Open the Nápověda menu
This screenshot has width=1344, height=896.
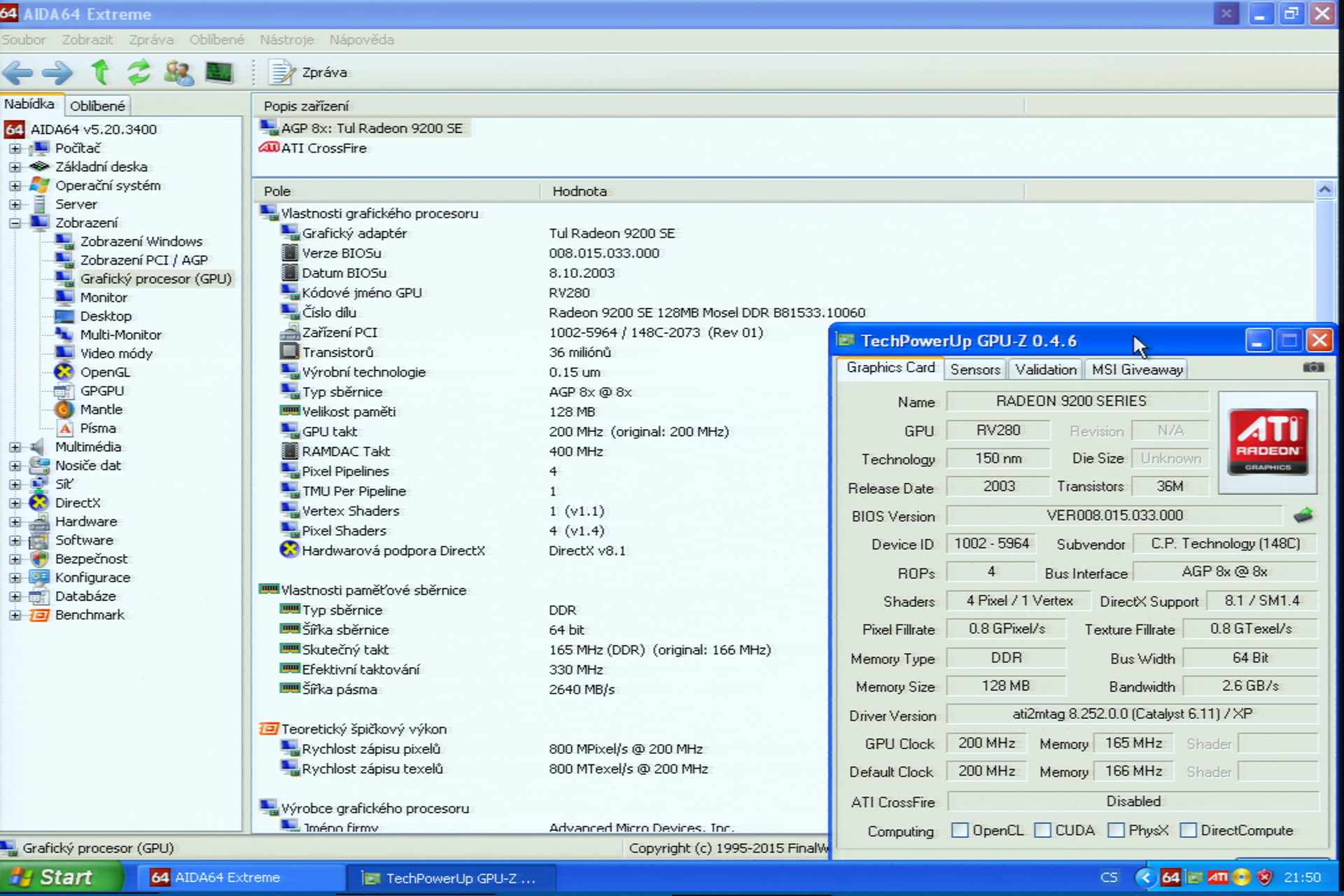[361, 40]
